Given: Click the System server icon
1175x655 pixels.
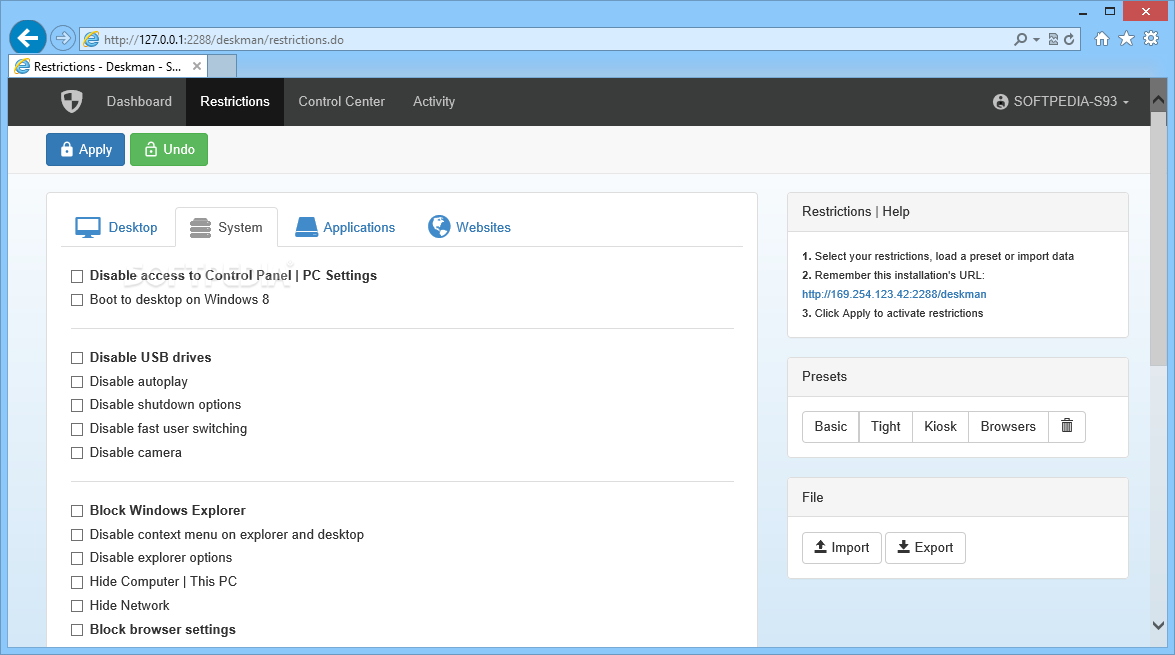Looking at the screenshot, I should click(200, 227).
